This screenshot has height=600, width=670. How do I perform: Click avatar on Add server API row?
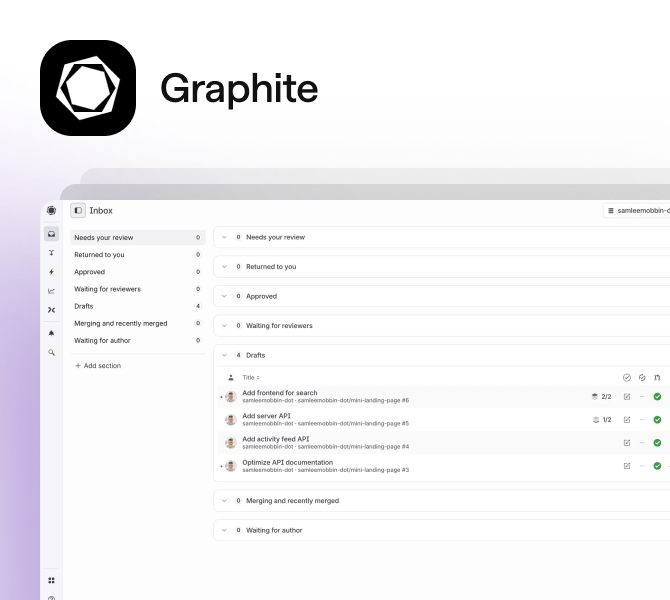pyautogui.click(x=231, y=420)
